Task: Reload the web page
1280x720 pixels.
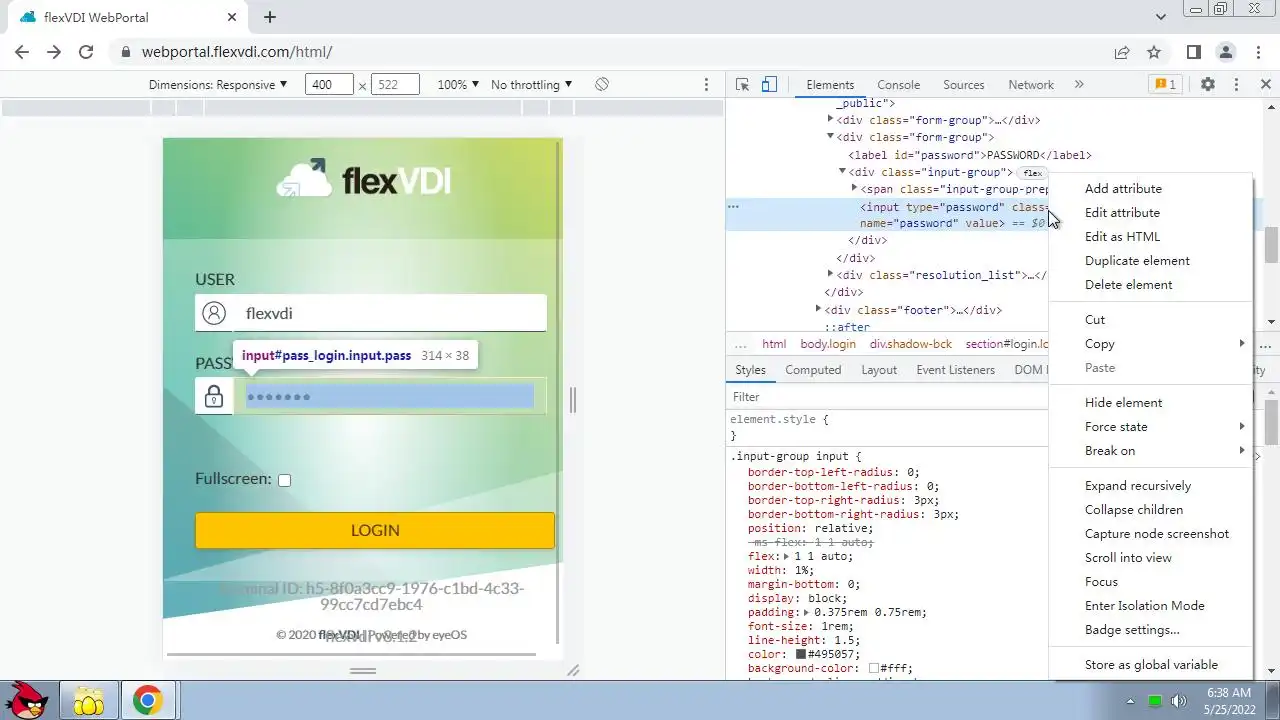Action: [x=86, y=52]
